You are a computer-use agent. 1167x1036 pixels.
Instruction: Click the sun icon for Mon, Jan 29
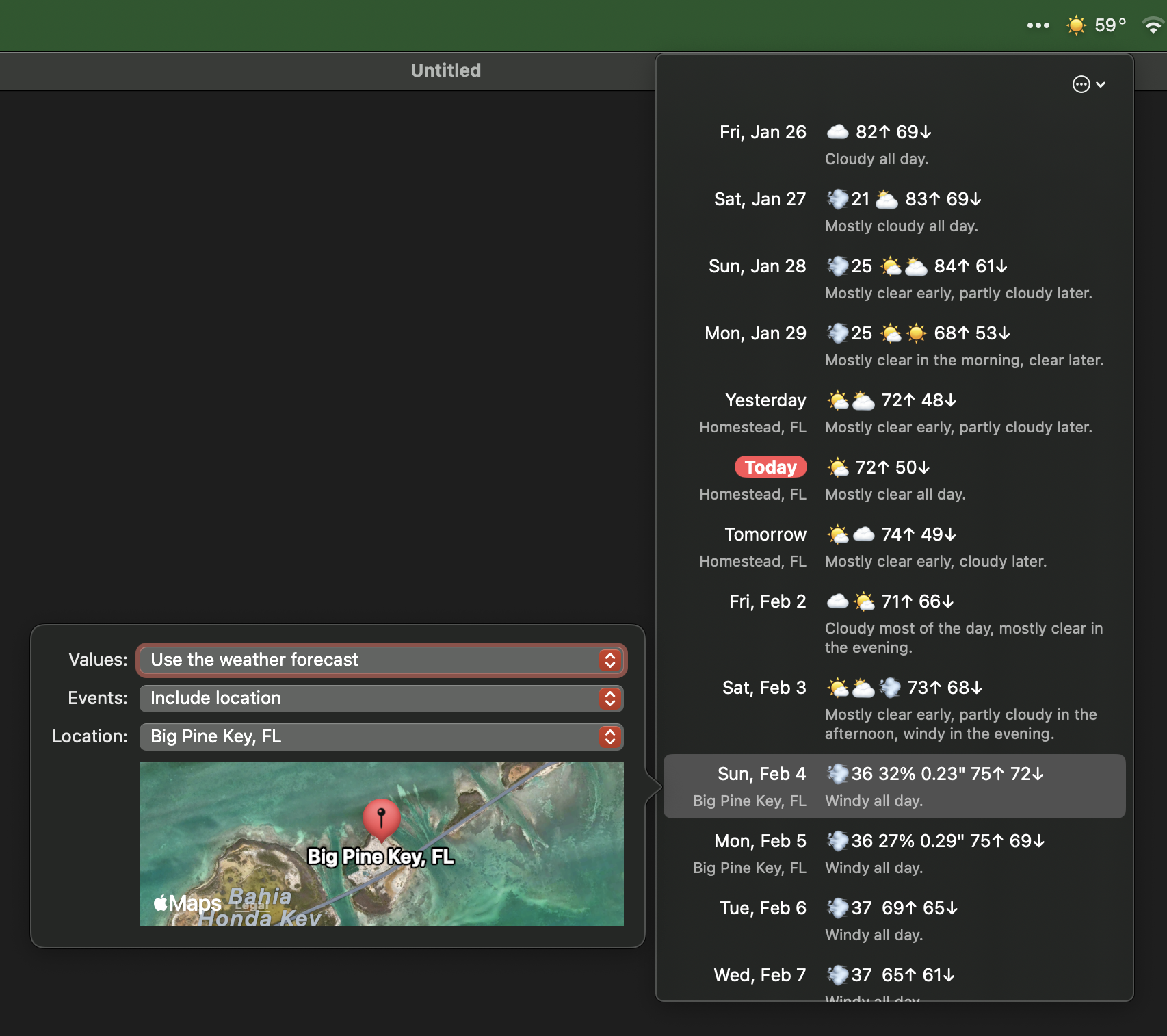coord(916,333)
